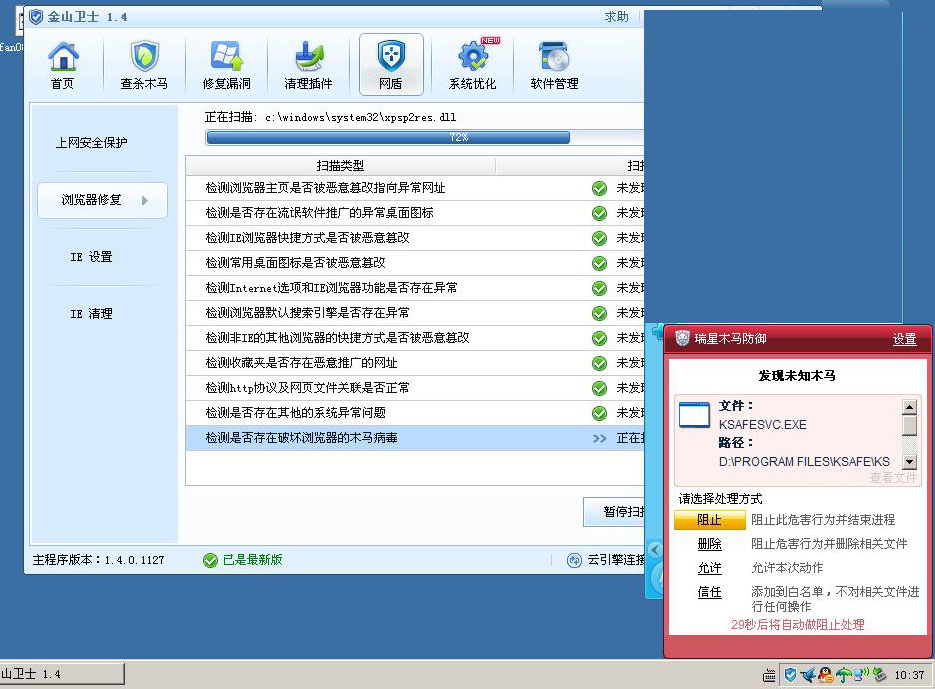Image resolution: width=935 pixels, height=689 pixels.
Task: Click scroll down arrow in file info box
Action: pyautogui.click(x=909, y=461)
